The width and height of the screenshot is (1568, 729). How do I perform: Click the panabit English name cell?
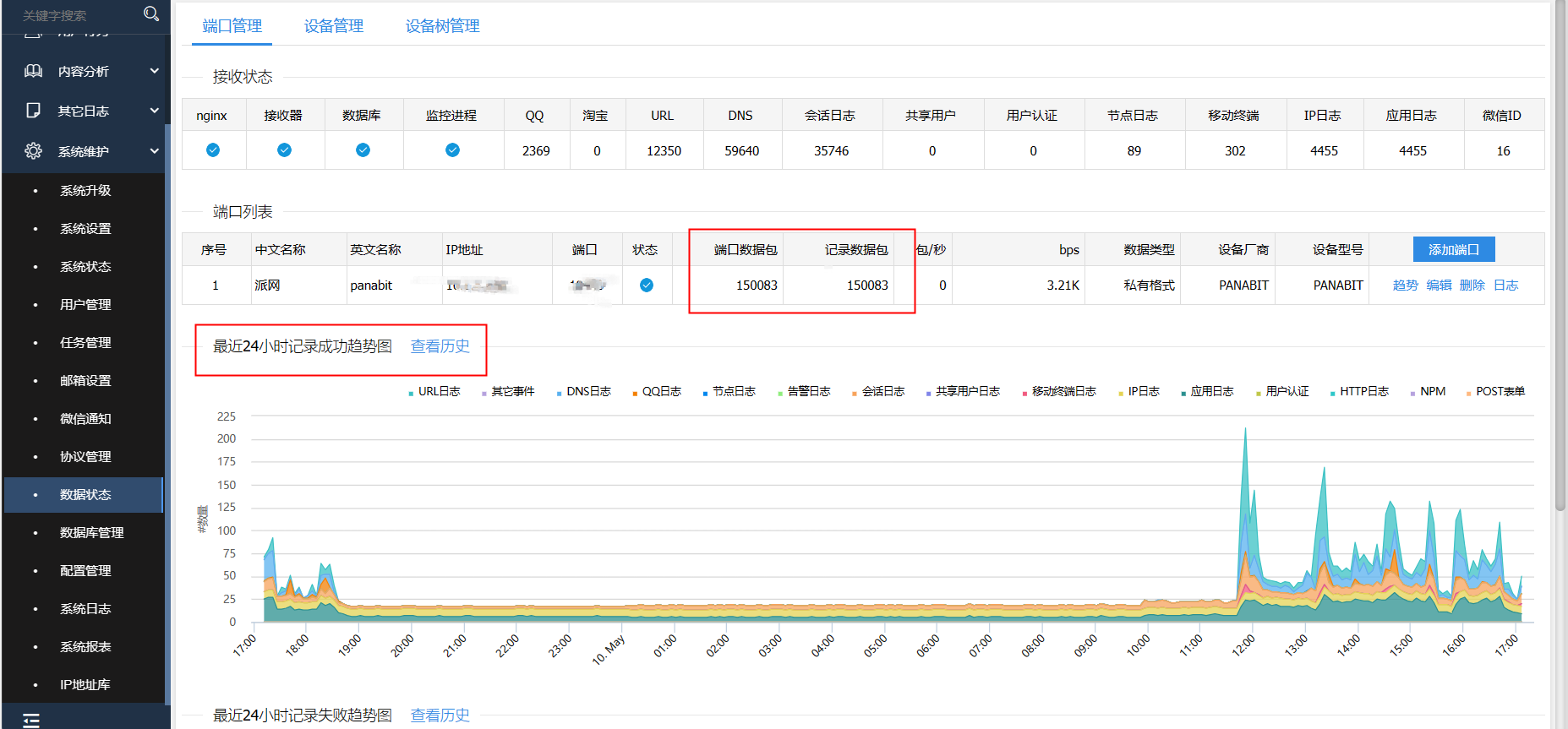371,286
